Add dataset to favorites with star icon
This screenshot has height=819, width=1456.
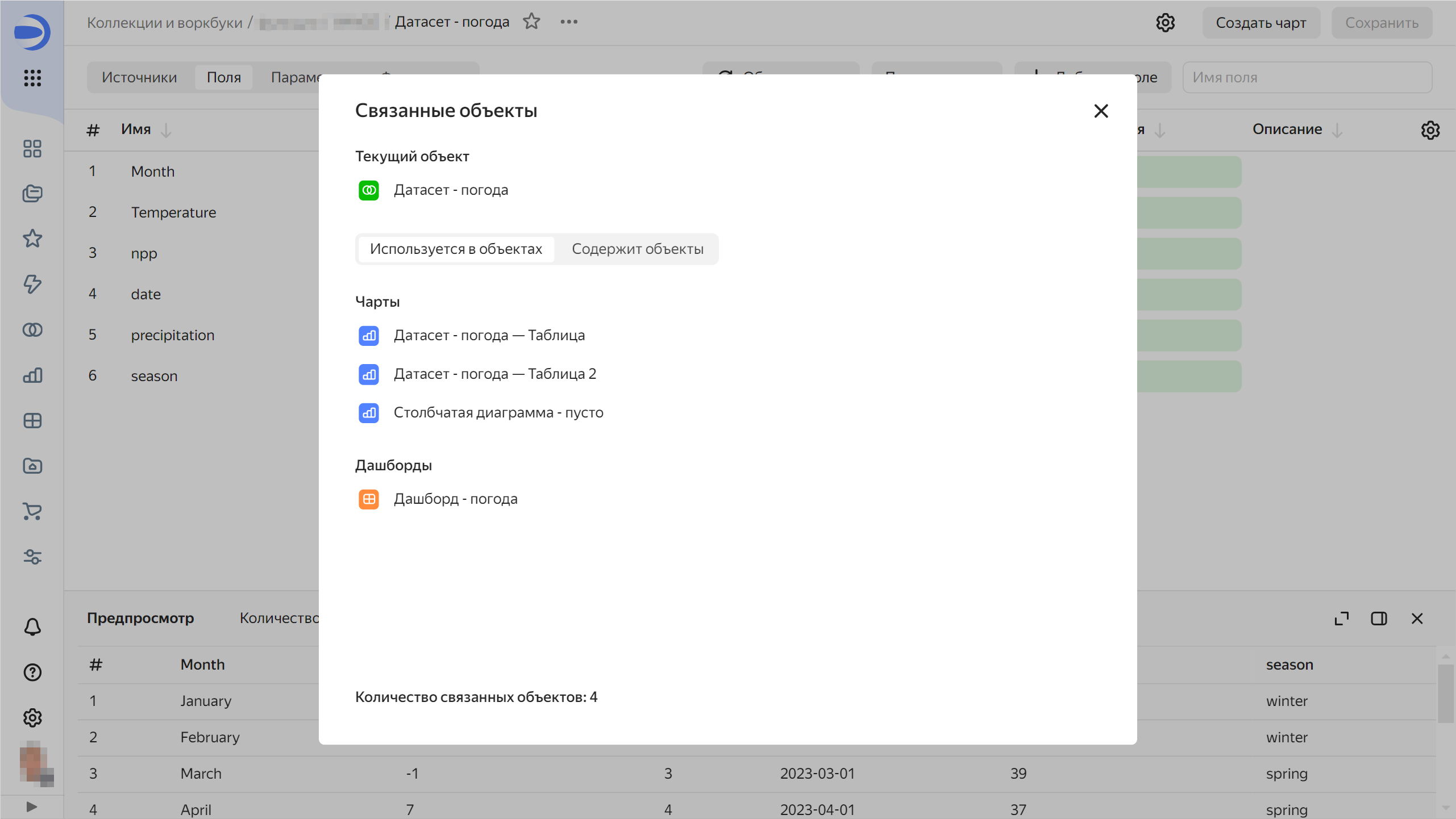pyautogui.click(x=531, y=22)
